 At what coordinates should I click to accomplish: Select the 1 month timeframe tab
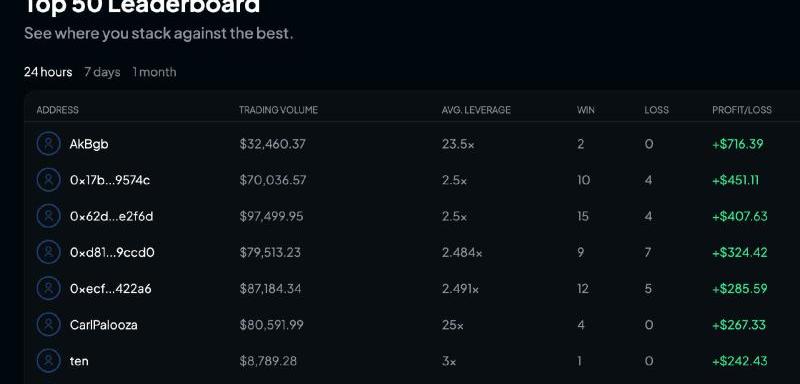tap(155, 72)
